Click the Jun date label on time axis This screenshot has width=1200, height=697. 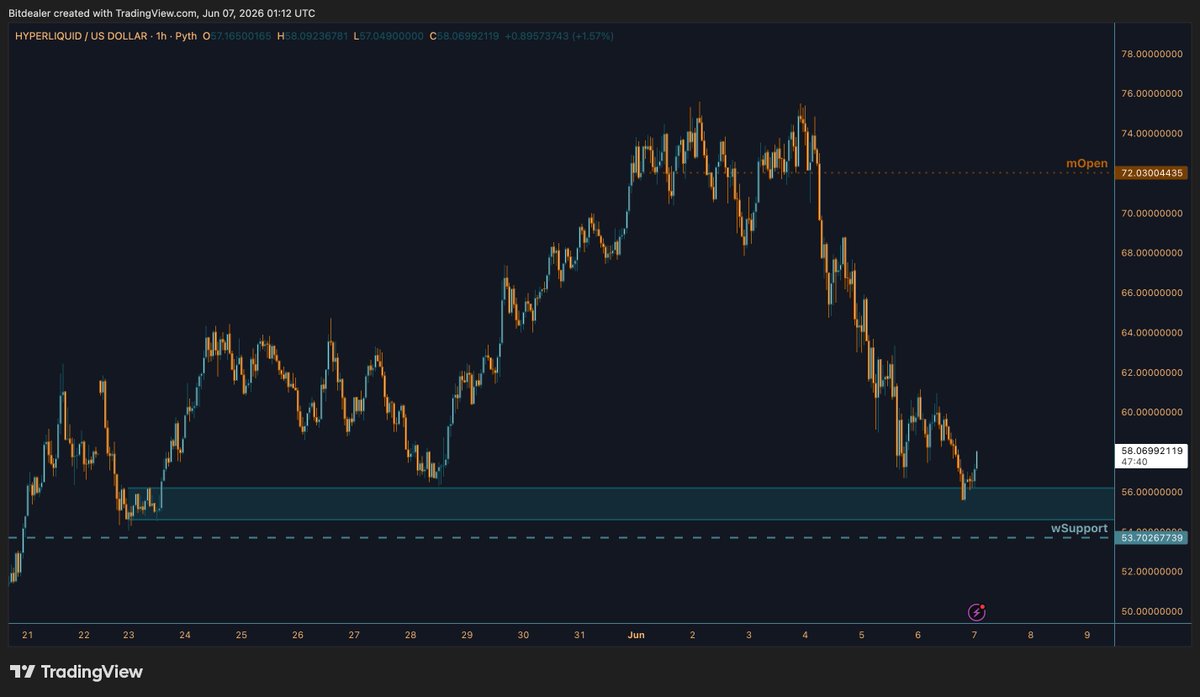[635, 634]
